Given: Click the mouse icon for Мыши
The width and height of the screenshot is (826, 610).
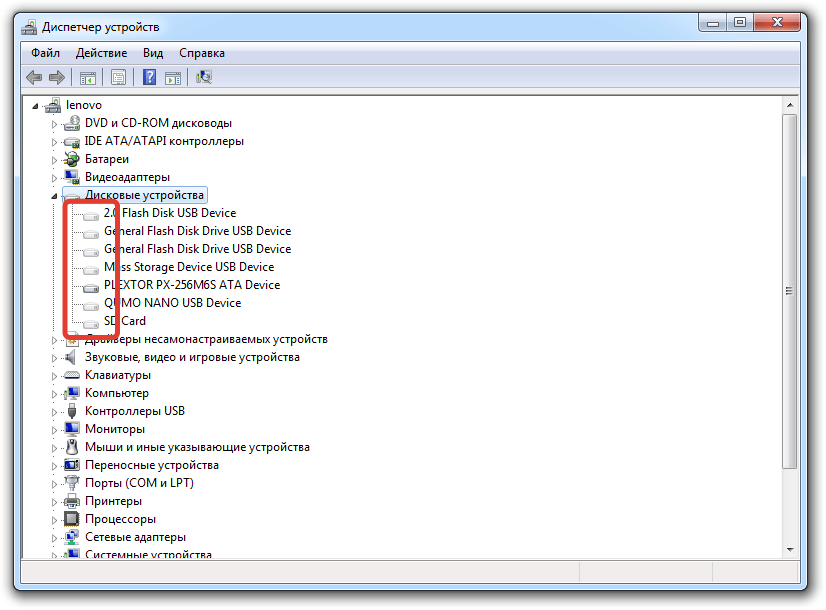Looking at the screenshot, I should pyautogui.click(x=72, y=447).
